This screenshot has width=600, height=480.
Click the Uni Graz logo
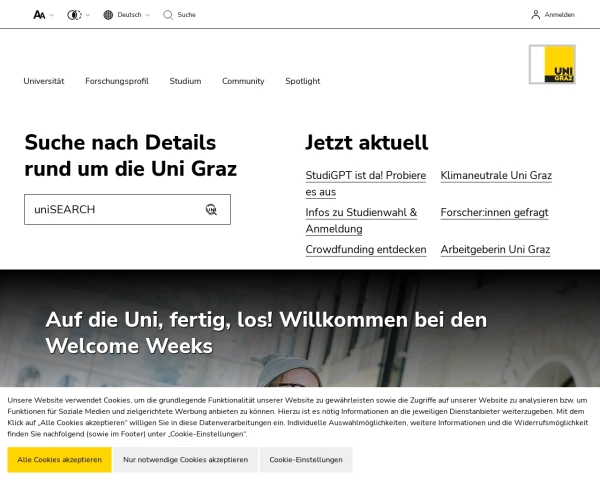(x=552, y=64)
